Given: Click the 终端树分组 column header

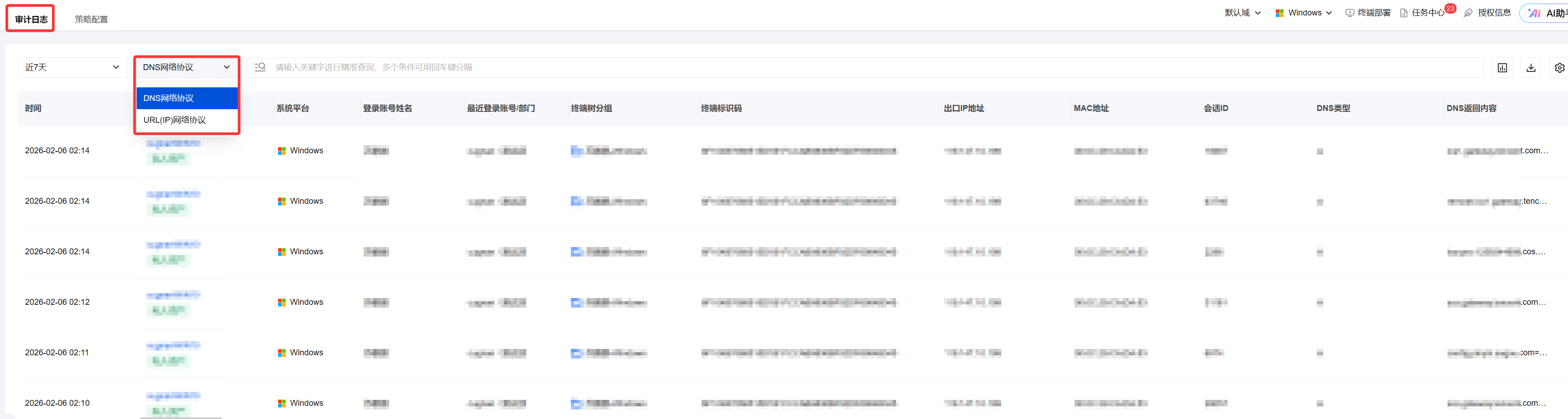Looking at the screenshot, I should click(592, 108).
